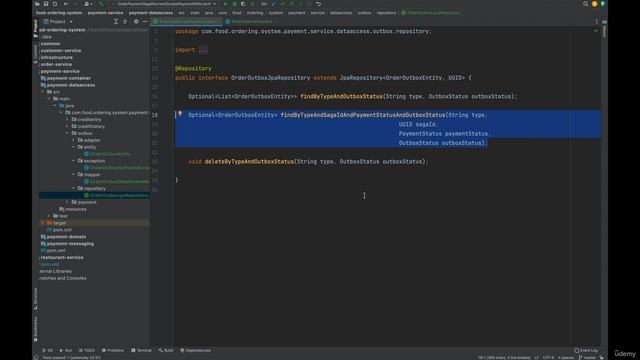
Task: Click deleteByTypeAndOutboxStatus method name in editor
Action: [x=249, y=162]
